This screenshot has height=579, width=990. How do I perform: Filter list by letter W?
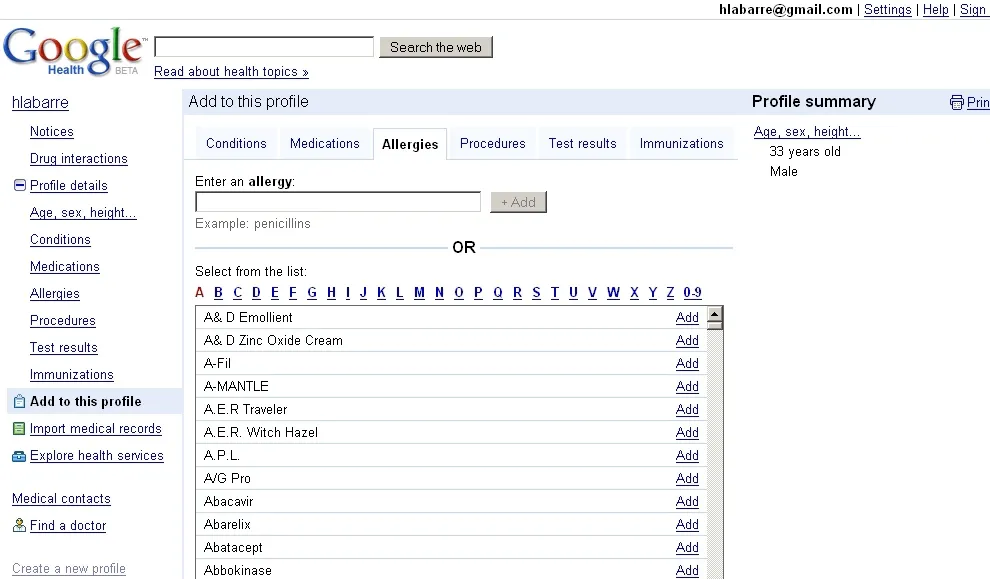coord(613,292)
